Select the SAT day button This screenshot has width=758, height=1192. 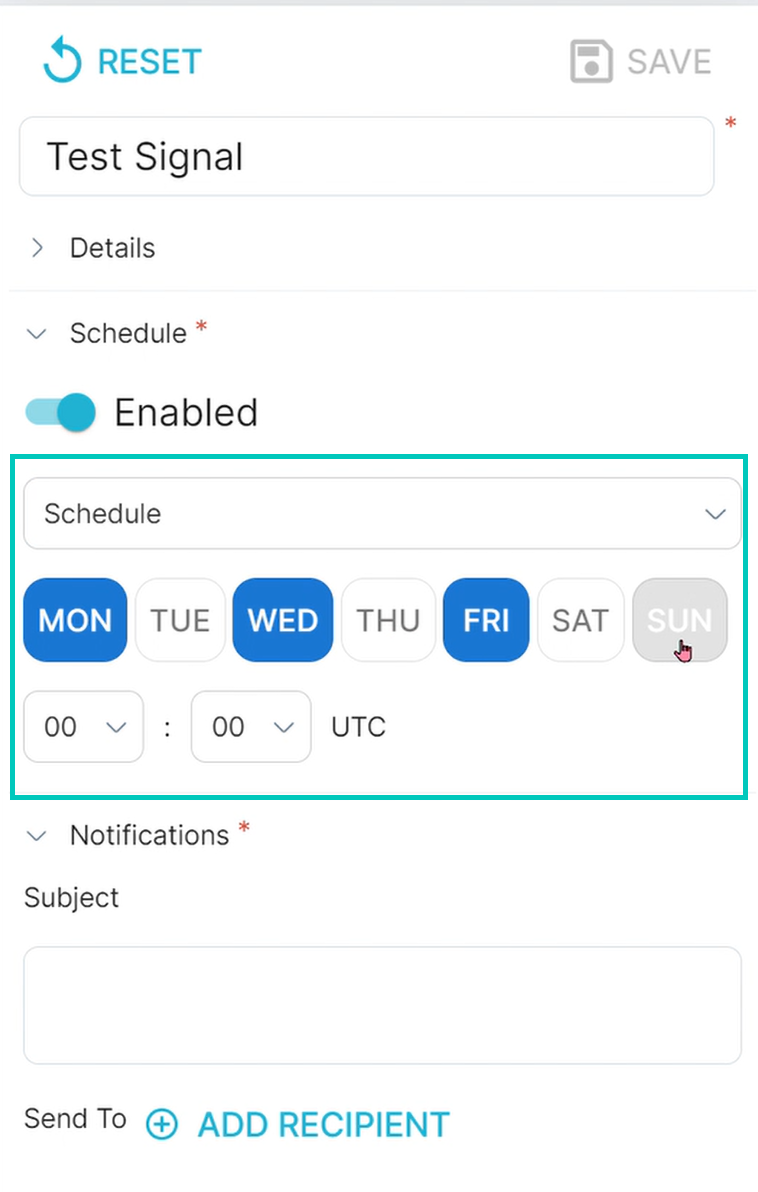(x=581, y=620)
